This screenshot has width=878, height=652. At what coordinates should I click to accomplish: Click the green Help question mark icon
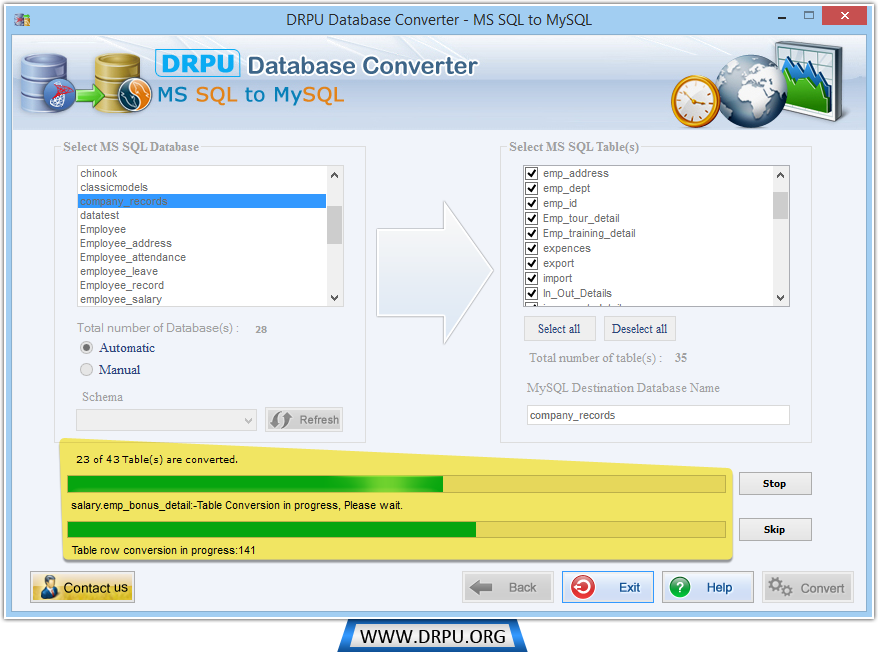(680, 587)
